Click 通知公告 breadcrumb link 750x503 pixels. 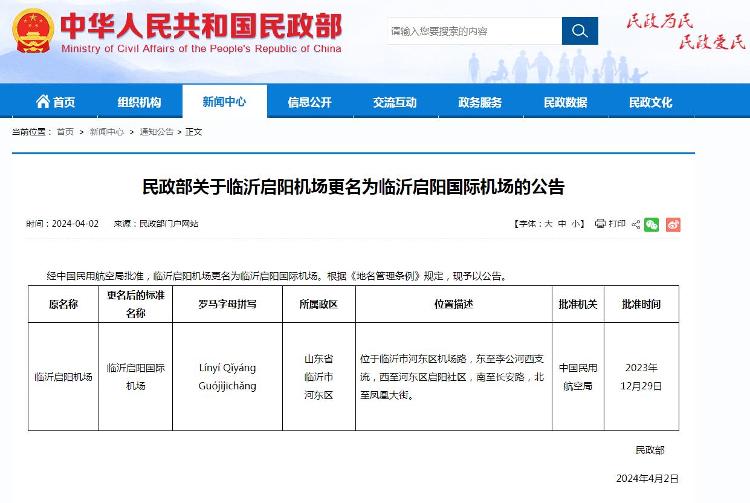(155, 132)
